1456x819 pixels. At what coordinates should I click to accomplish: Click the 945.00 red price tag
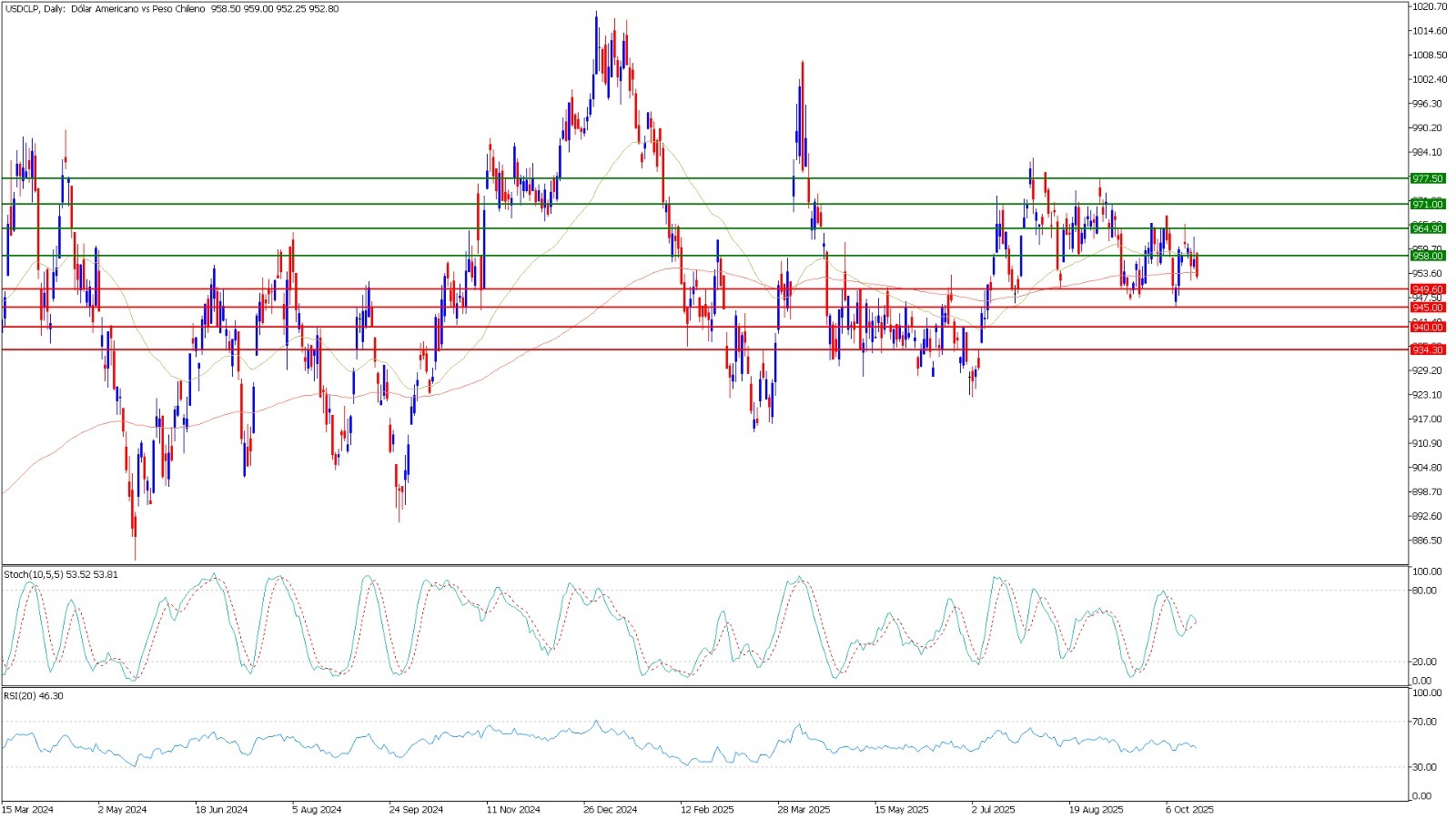click(1427, 308)
